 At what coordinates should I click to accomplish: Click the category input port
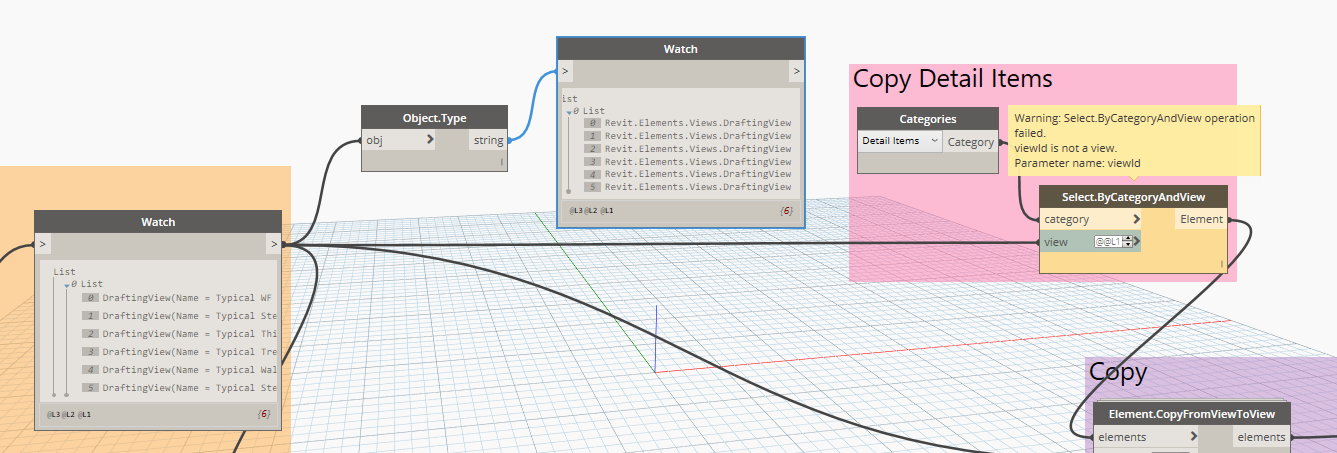click(1091, 219)
